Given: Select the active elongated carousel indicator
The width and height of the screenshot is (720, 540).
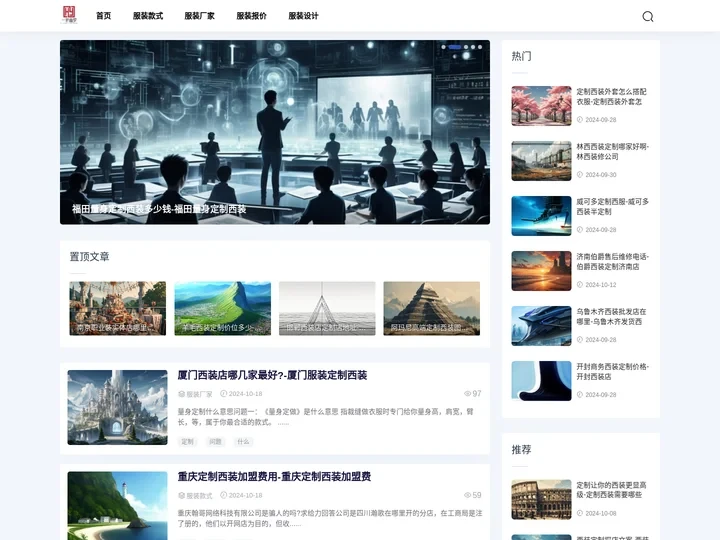Looking at the screenshot, I should [x=455, y=47].
